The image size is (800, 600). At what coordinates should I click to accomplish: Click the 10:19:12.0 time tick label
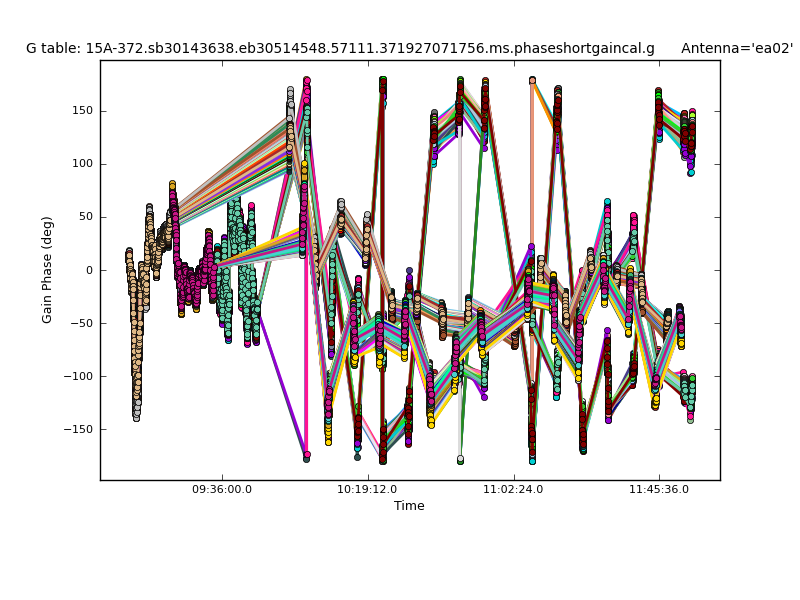[x=368, y=490]
